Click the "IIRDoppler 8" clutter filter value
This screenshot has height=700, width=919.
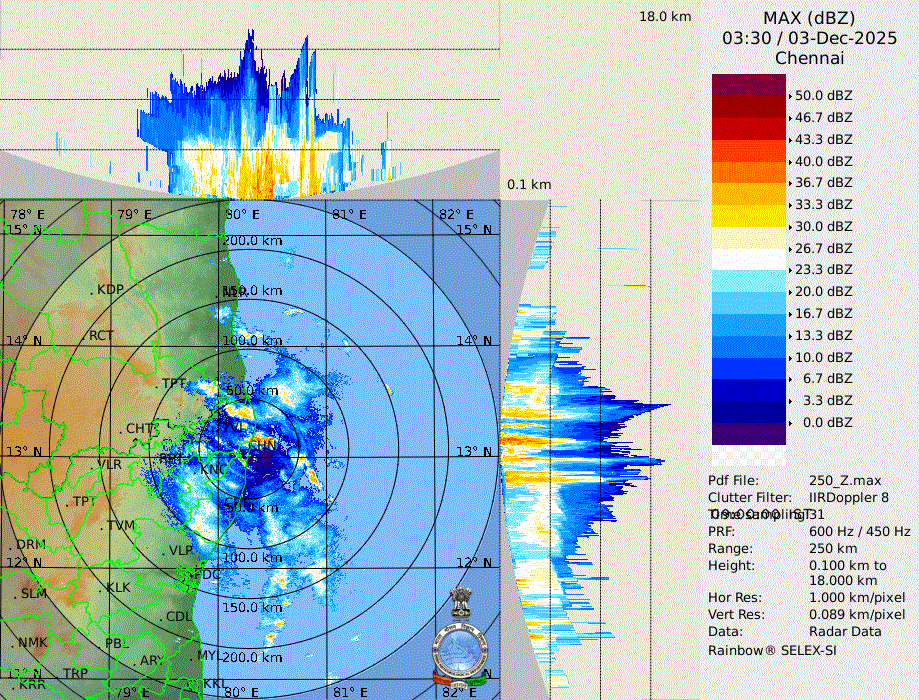(849, 498)
